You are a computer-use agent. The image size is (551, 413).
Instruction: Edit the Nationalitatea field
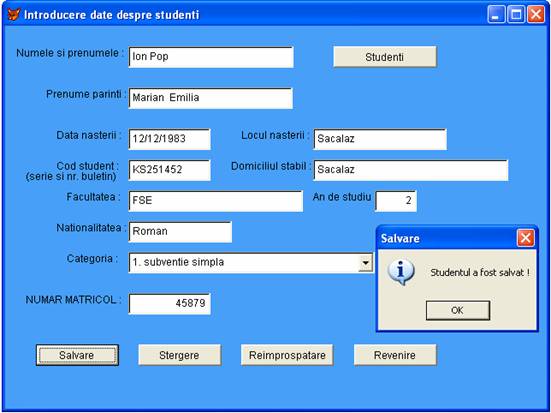tap(180, 232)
